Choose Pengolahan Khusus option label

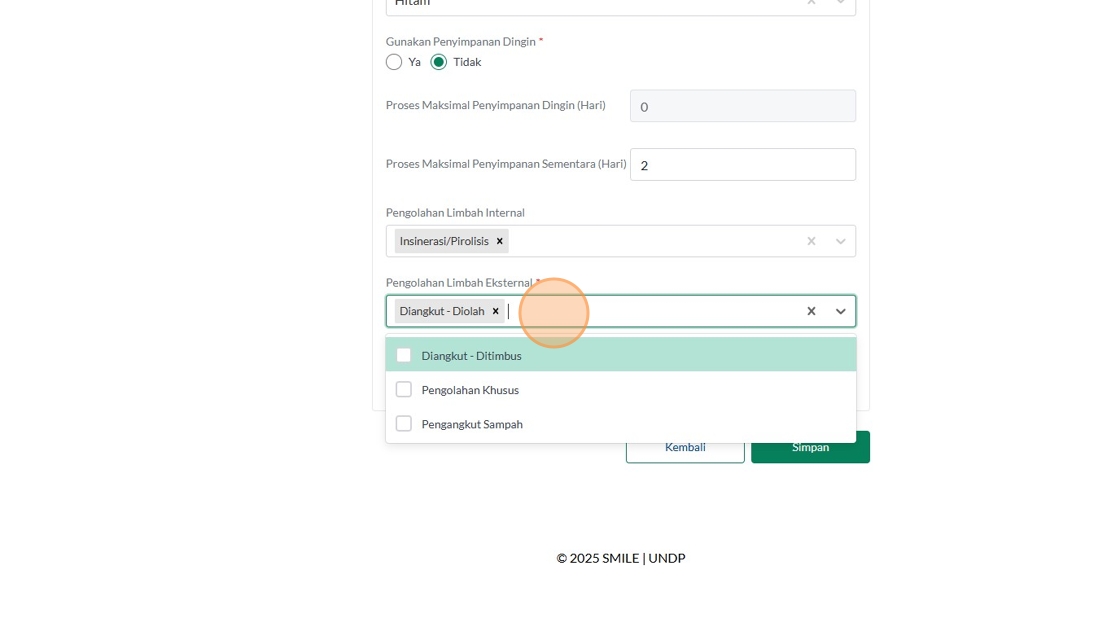coord(470,390)
